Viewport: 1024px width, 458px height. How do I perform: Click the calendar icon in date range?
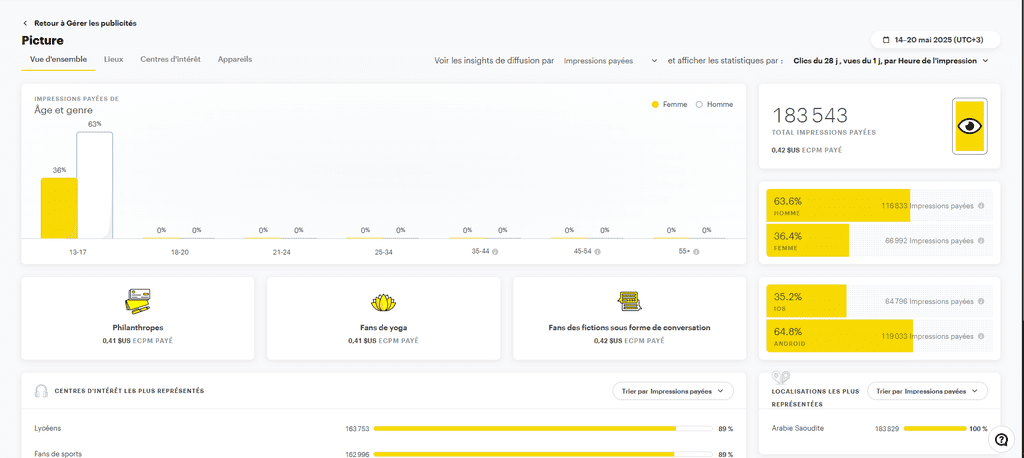tap(885, 40)
